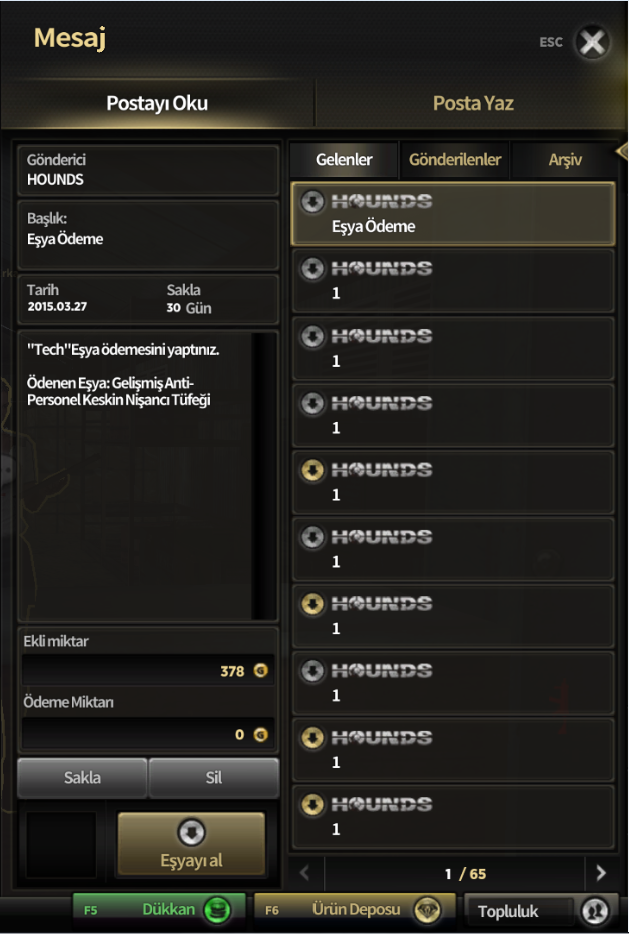Select the last HOUNDS mail in the list

pos(453,816)
